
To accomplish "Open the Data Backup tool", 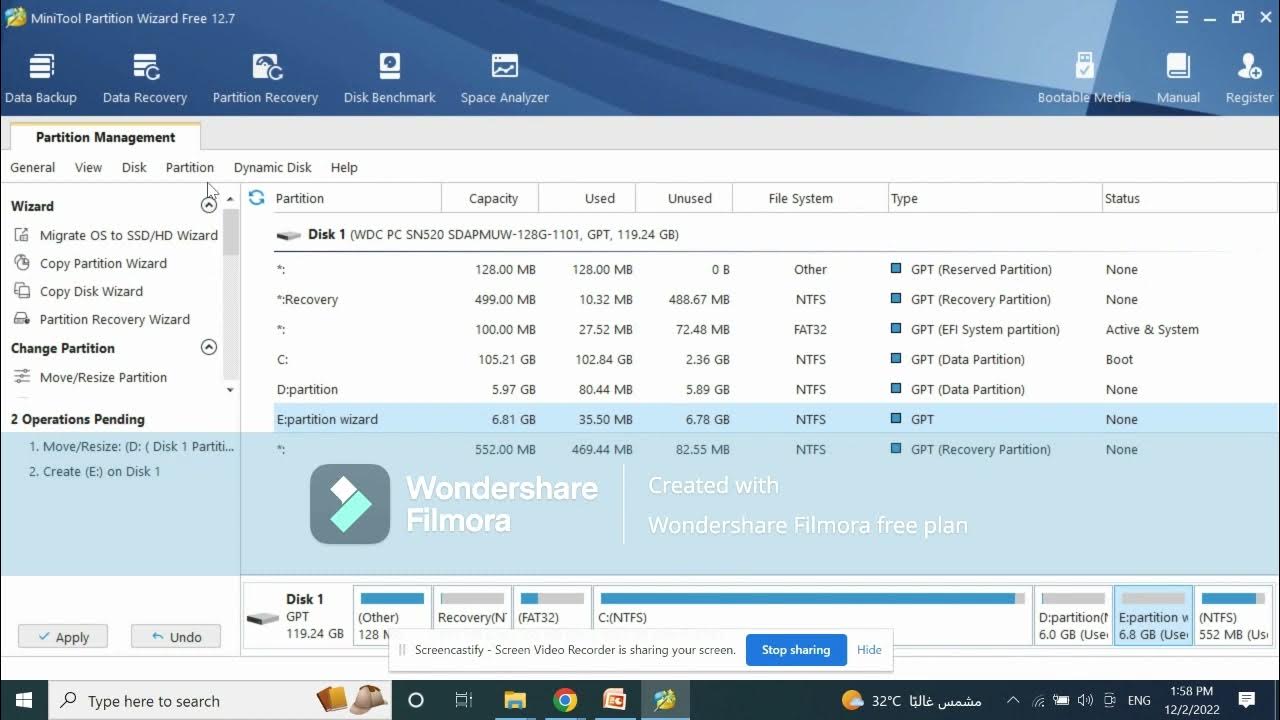I will click(41, 78).
